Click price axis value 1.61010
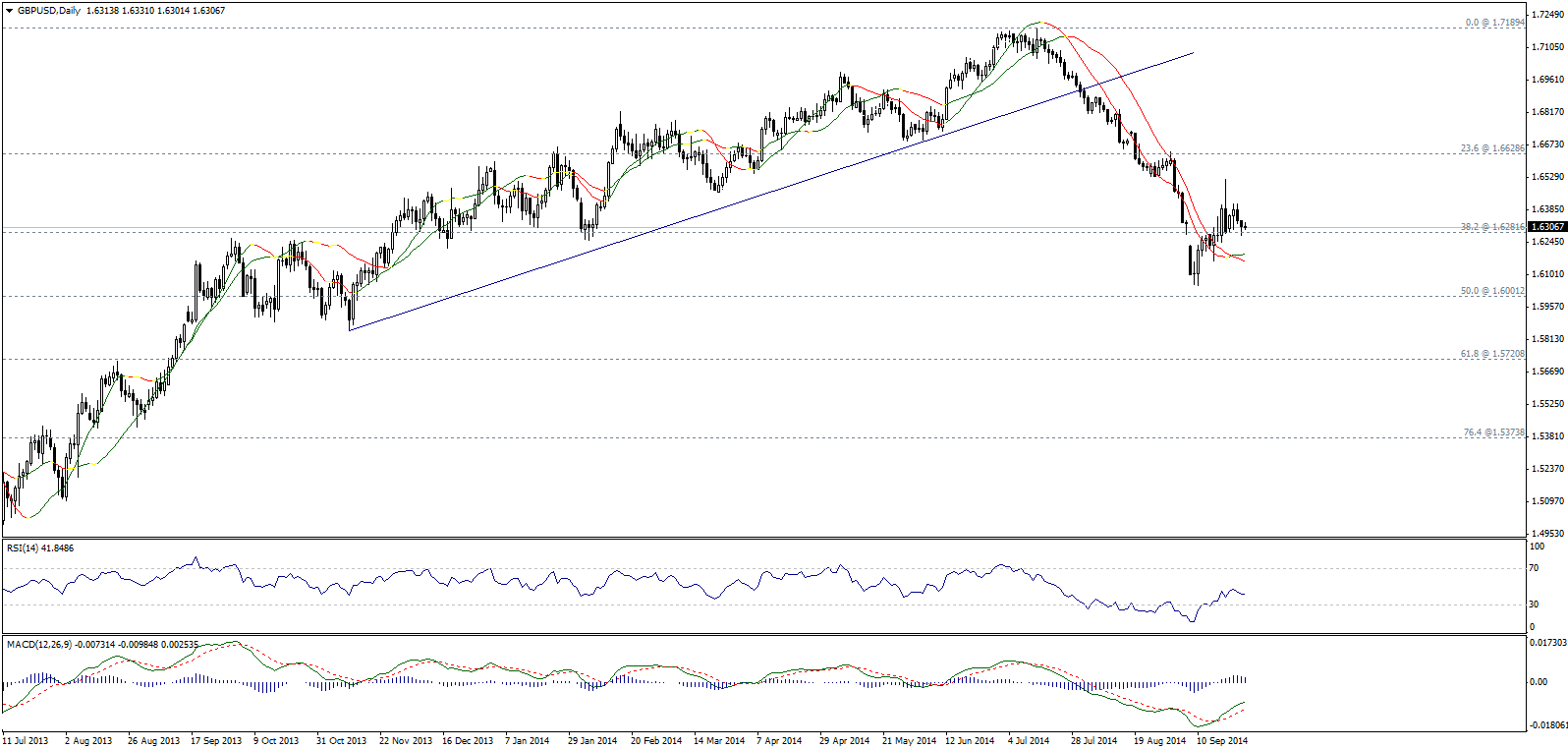The height and width of the screenshot is (749, 1568). pyautogui.click(x=1547, y=274)
